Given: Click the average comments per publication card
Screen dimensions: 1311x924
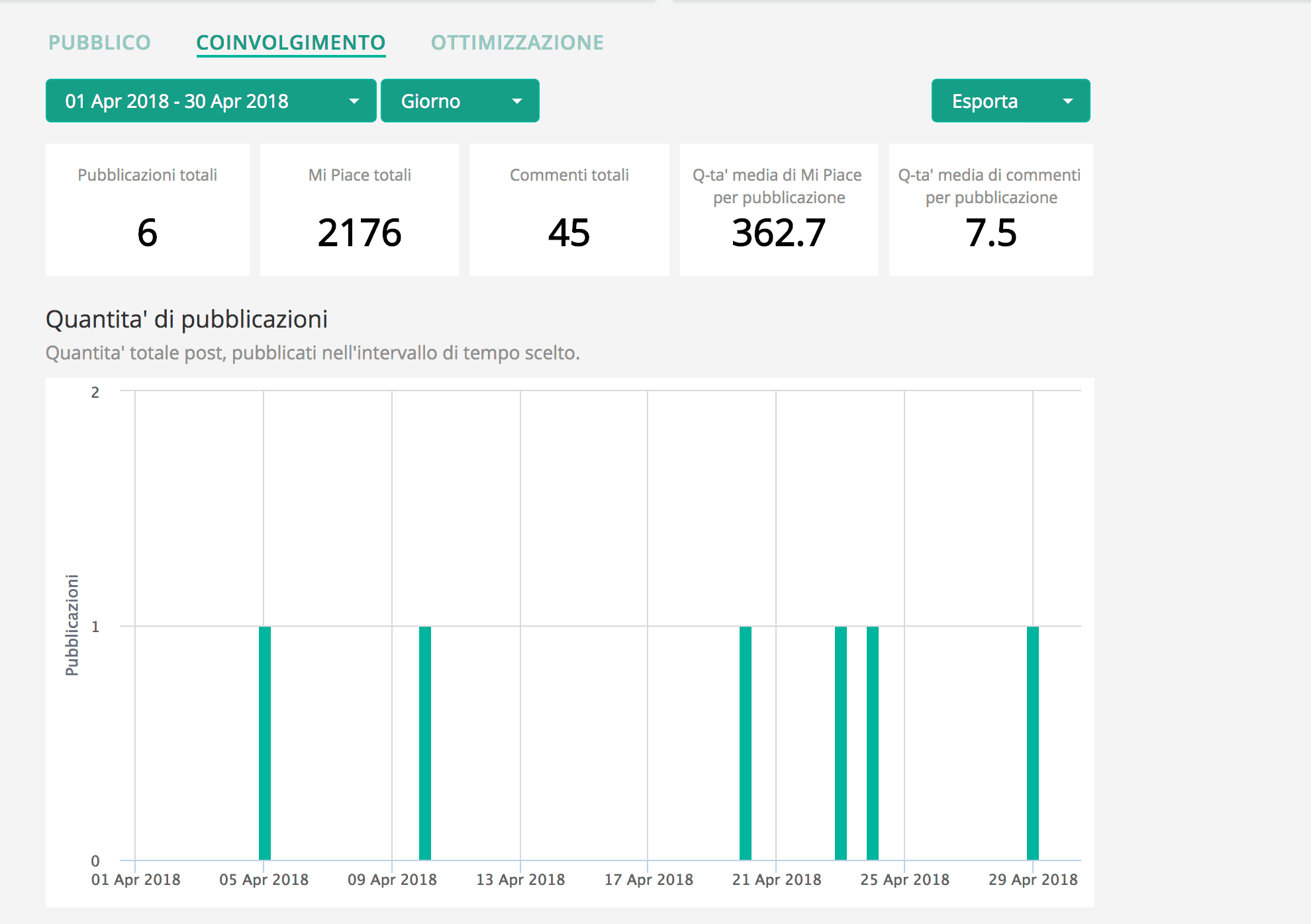Looking at the screenshot, I should (990, 210).
